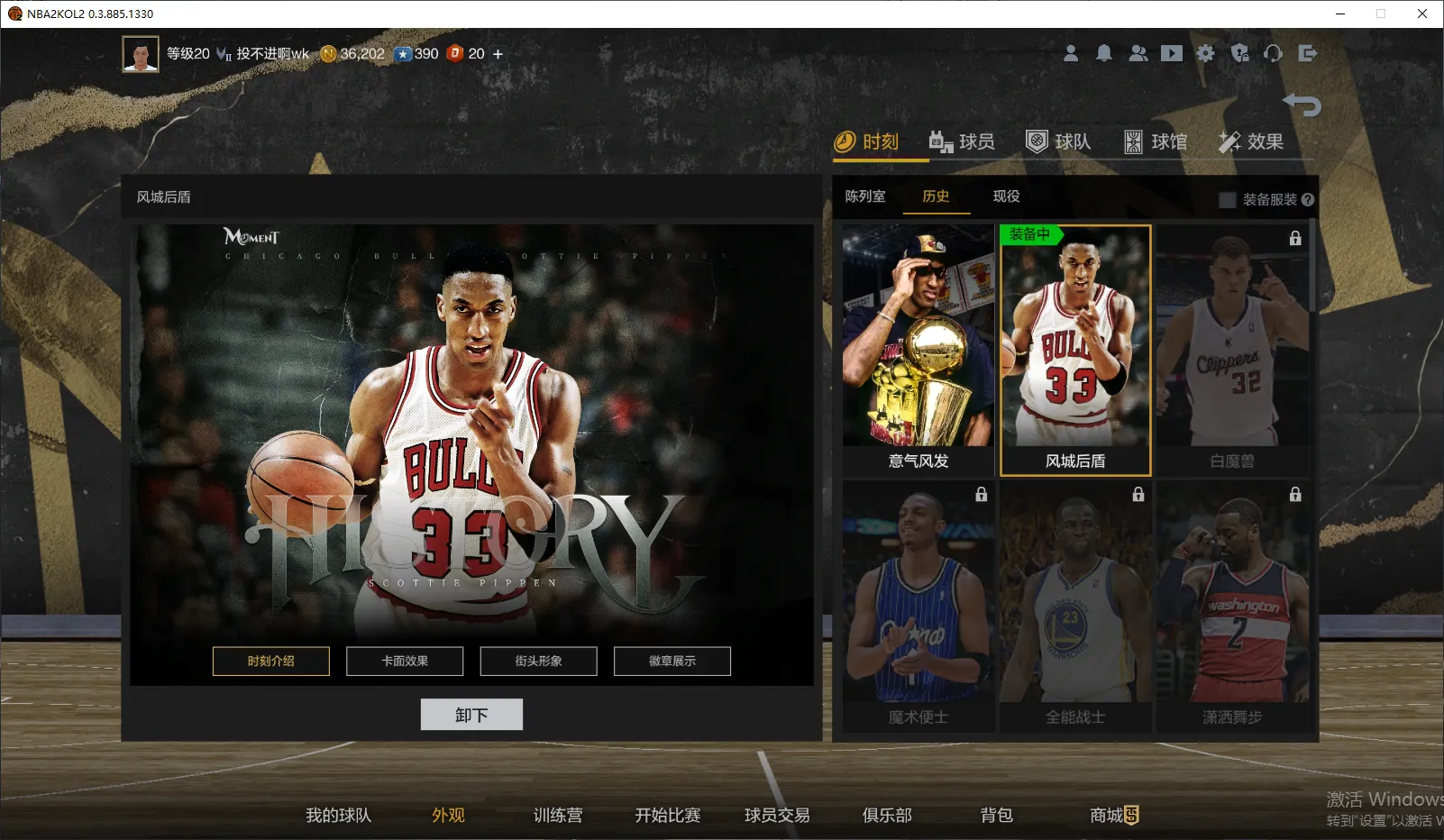Click the 等级20 level label
This screenshot has width=1444, height=840.
pyautogui.click(x=188, y=54)
